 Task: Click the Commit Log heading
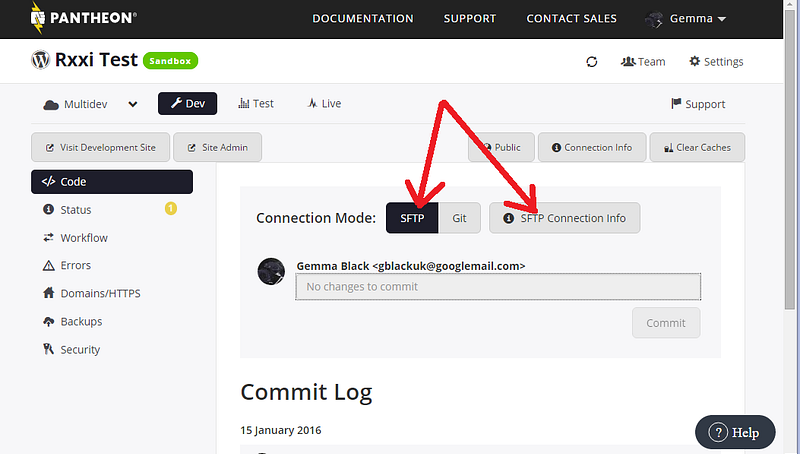(306, 392)
